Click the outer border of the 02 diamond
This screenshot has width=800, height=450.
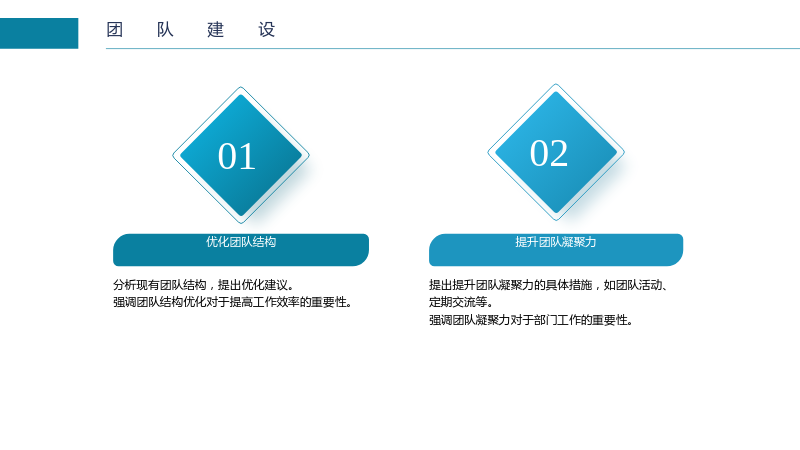click(x=522, y=118)
